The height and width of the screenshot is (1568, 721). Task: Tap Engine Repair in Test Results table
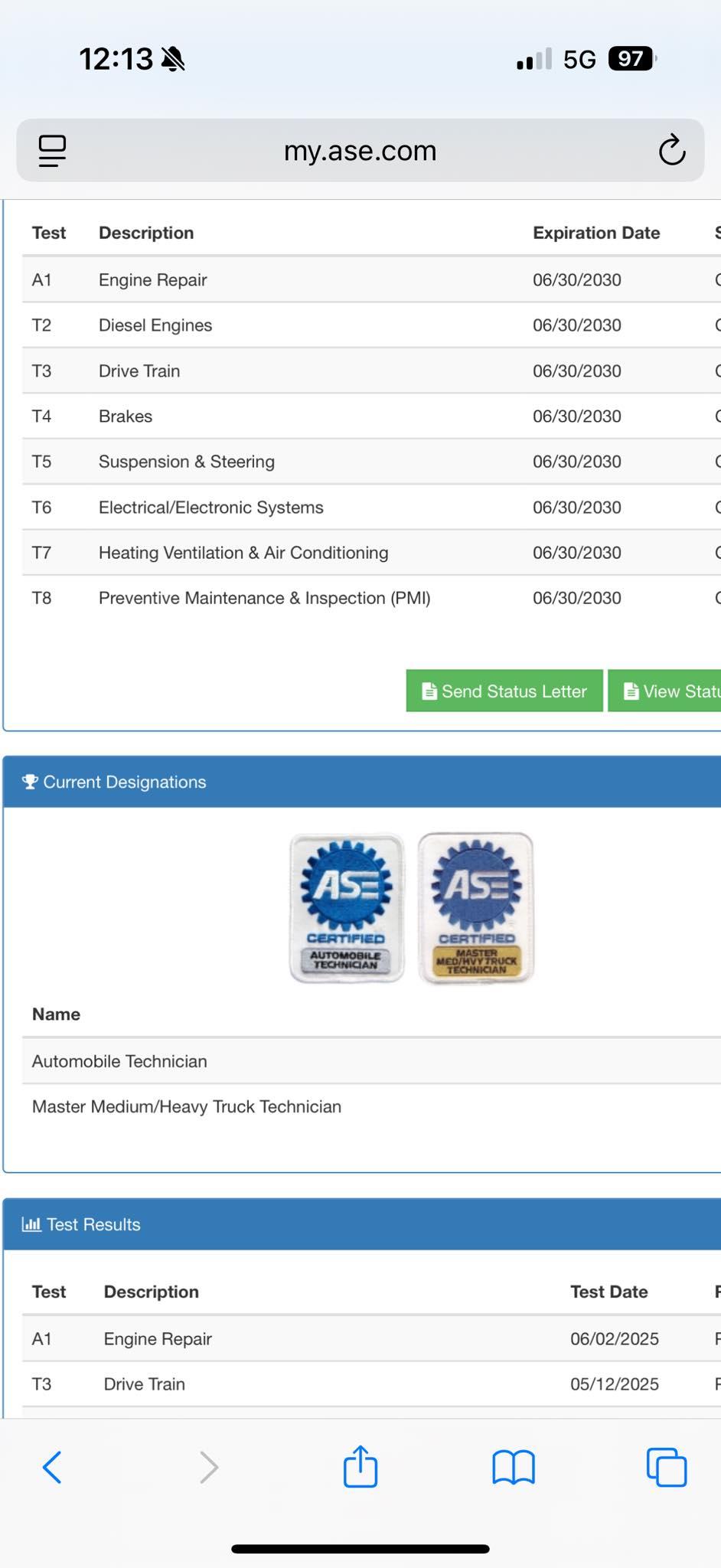click(158, 1338)
